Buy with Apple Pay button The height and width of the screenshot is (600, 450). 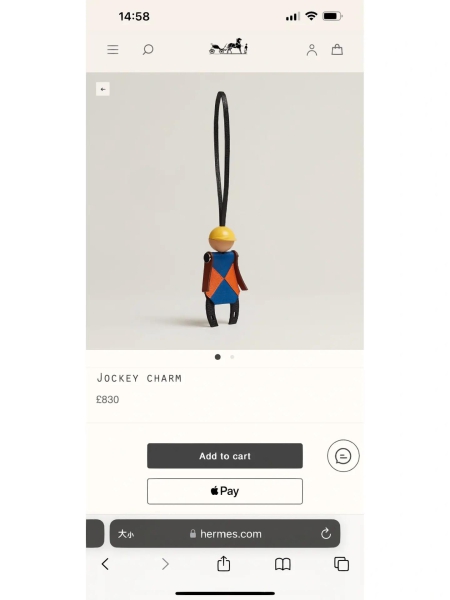225,491
